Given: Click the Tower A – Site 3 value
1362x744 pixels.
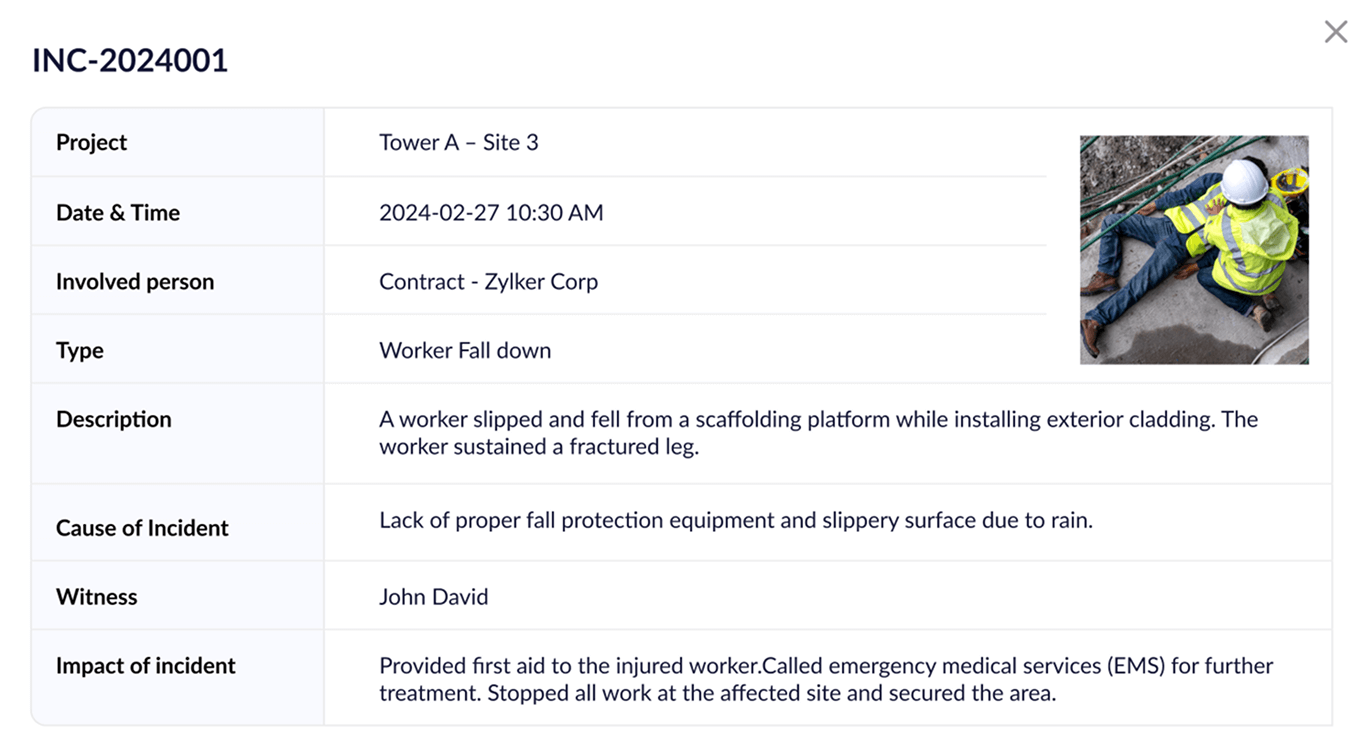Looking at the screenshot, I should click(x=458, y=143).
